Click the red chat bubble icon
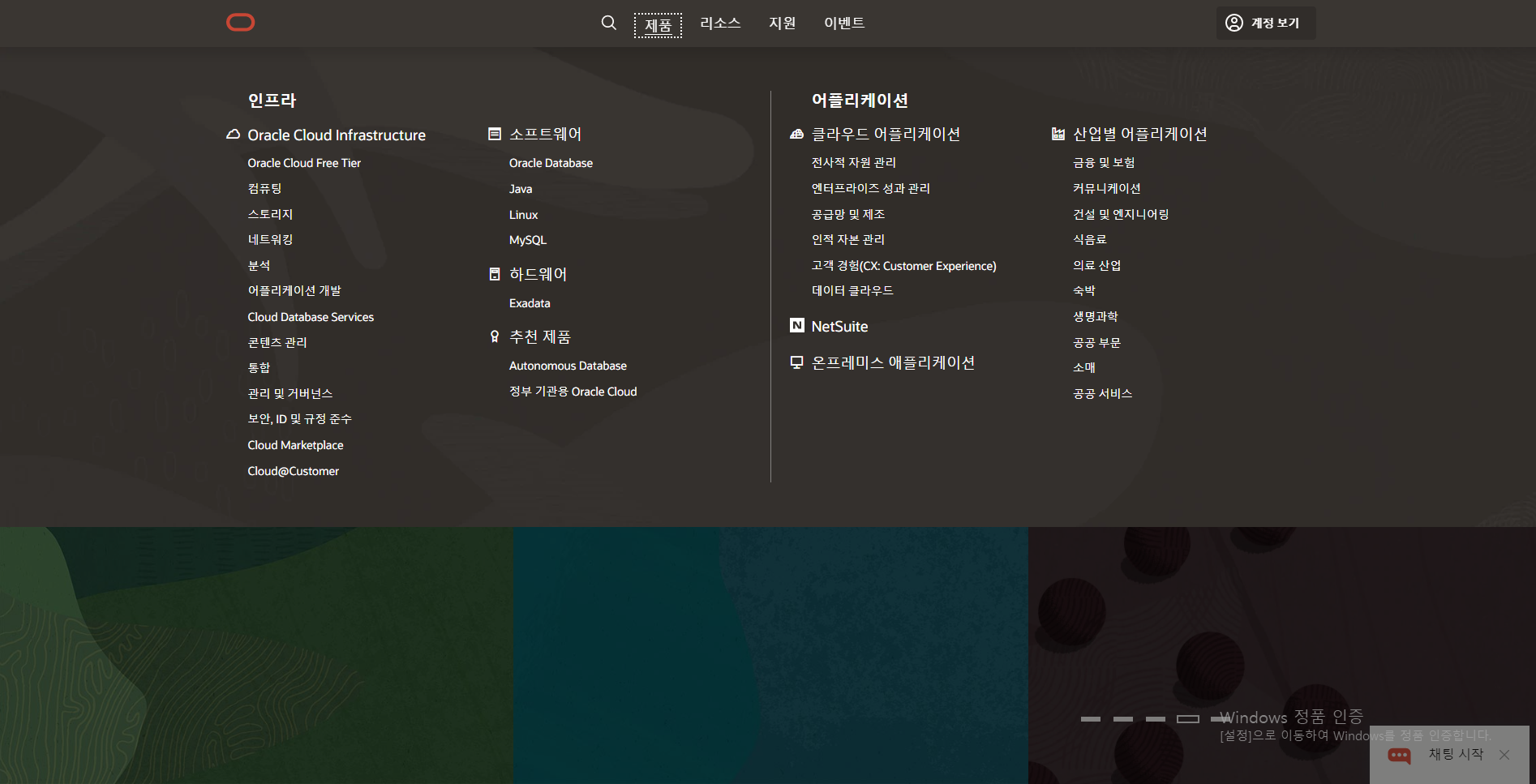The height and width of the screenshot is (784, 1536). 1399,756
